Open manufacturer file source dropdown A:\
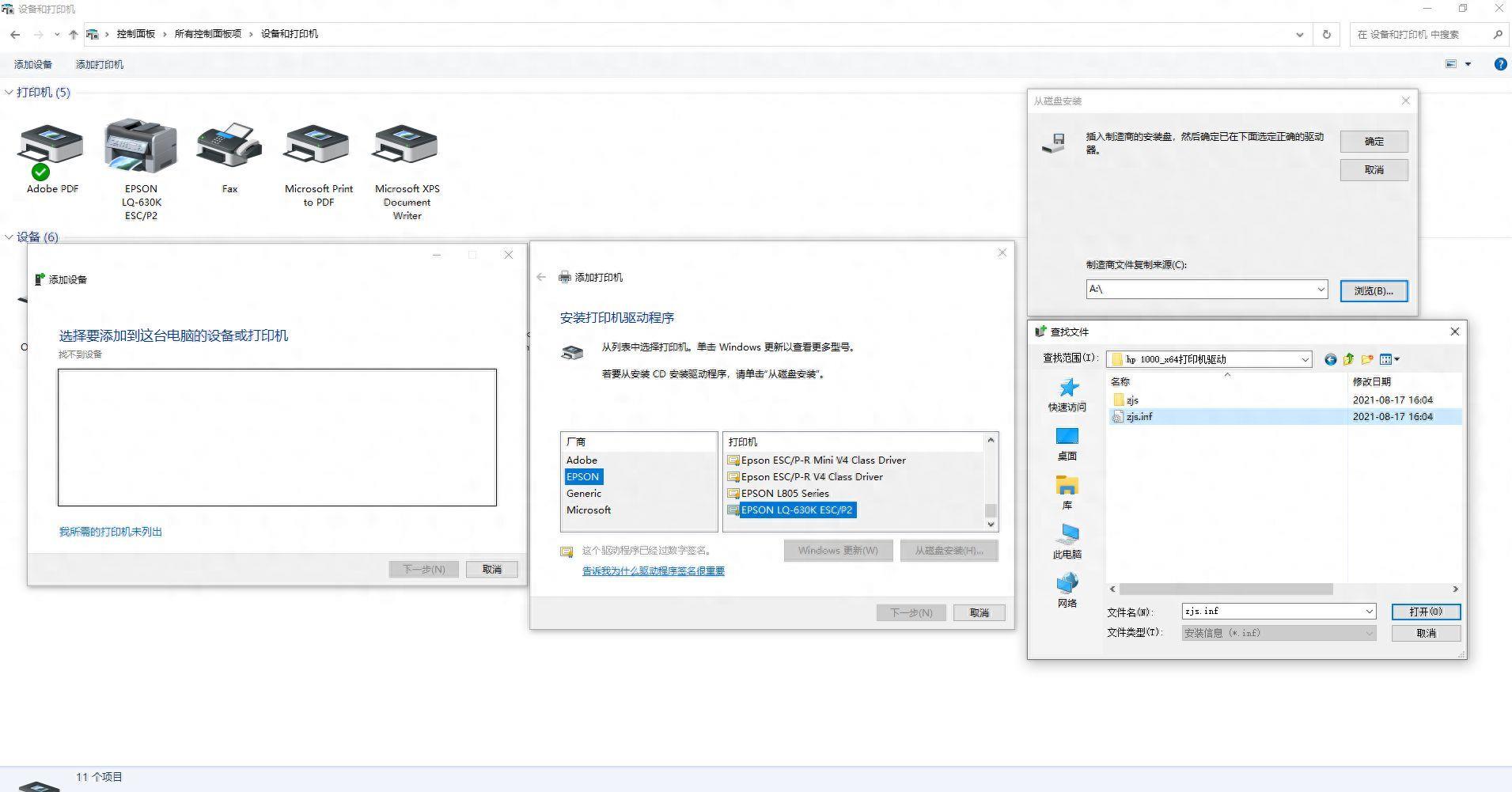The image size is (1512, 792). [x=1321, y=290]
